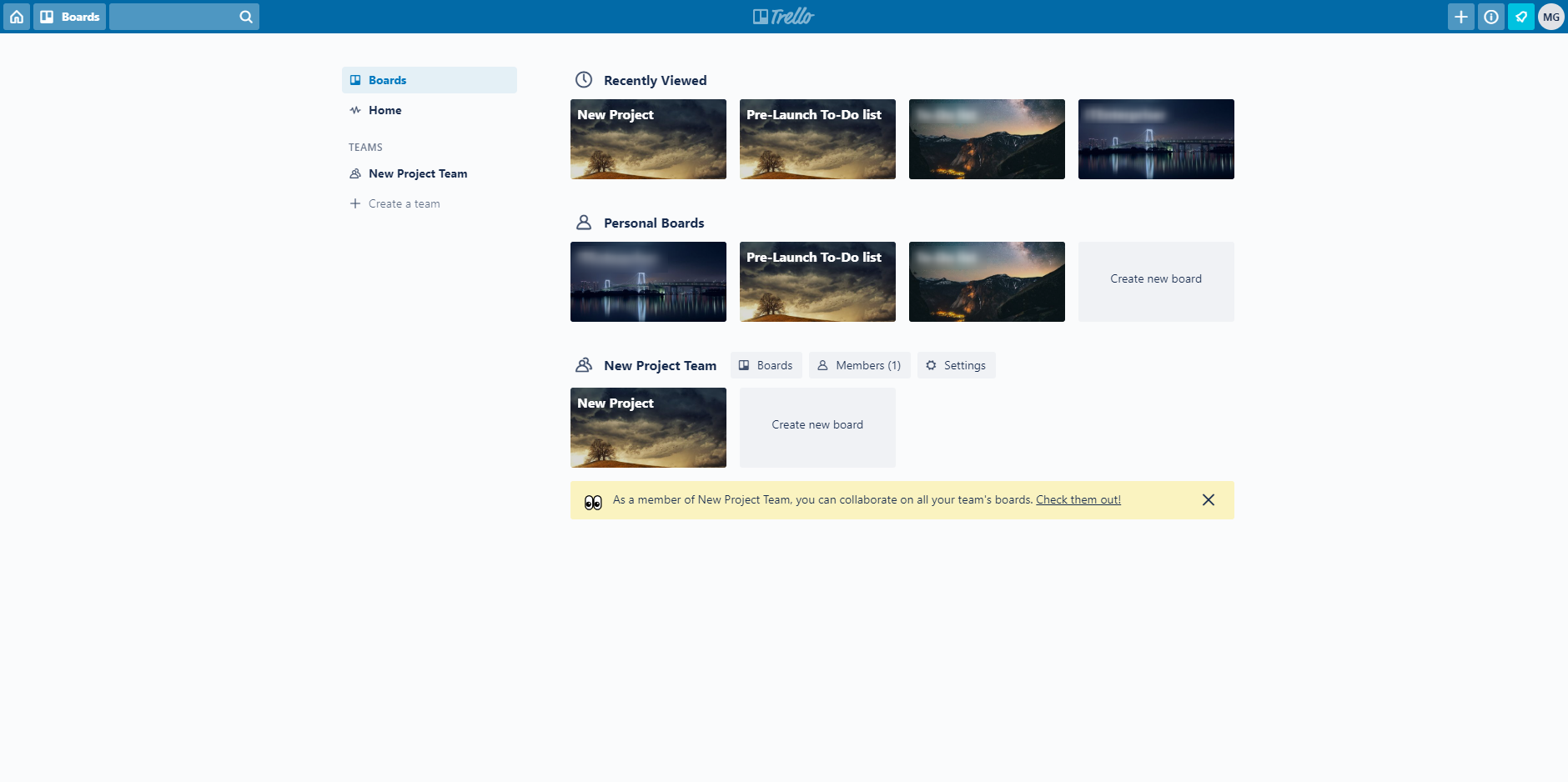The image size is (1568, 782).
Task: Open the team Settings button
Action: tap(957, 365)
